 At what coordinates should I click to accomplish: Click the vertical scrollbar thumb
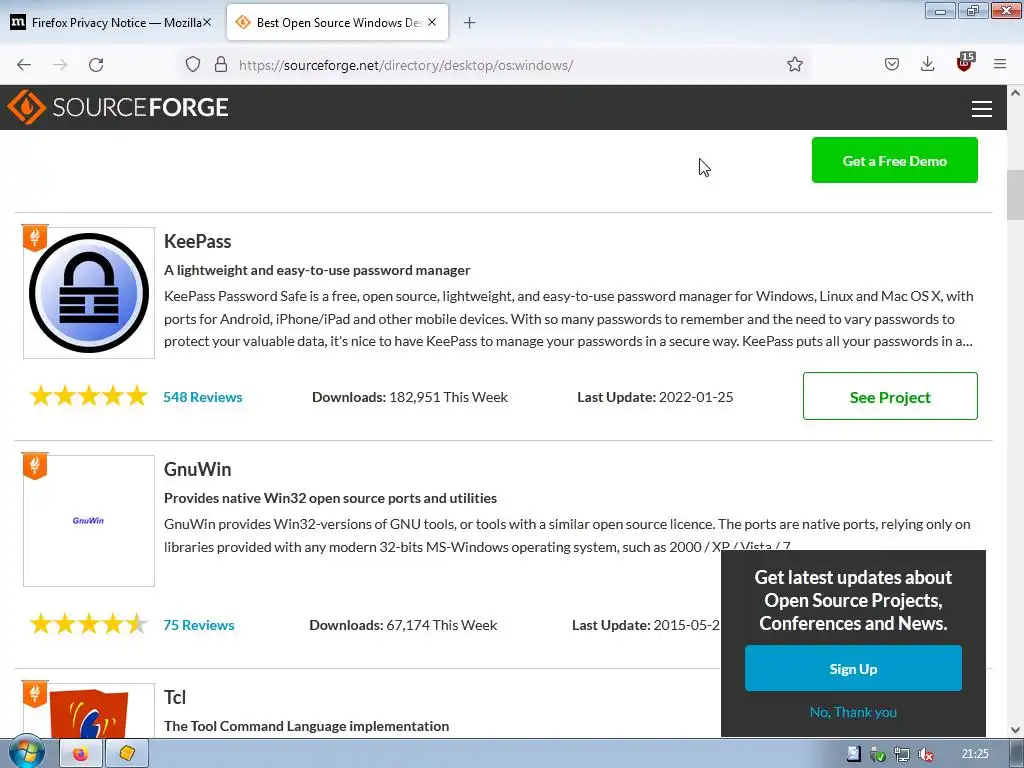(x=1015, y=195)
